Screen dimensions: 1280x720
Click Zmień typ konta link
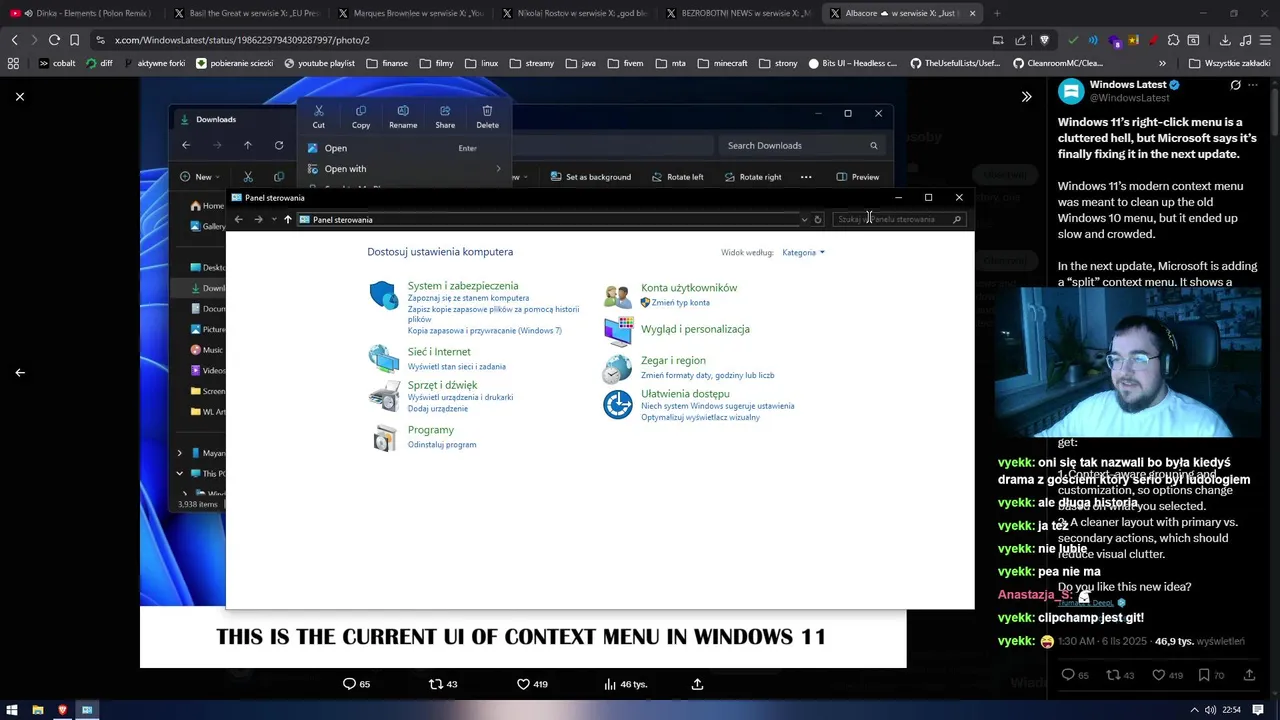coord(680,302)
